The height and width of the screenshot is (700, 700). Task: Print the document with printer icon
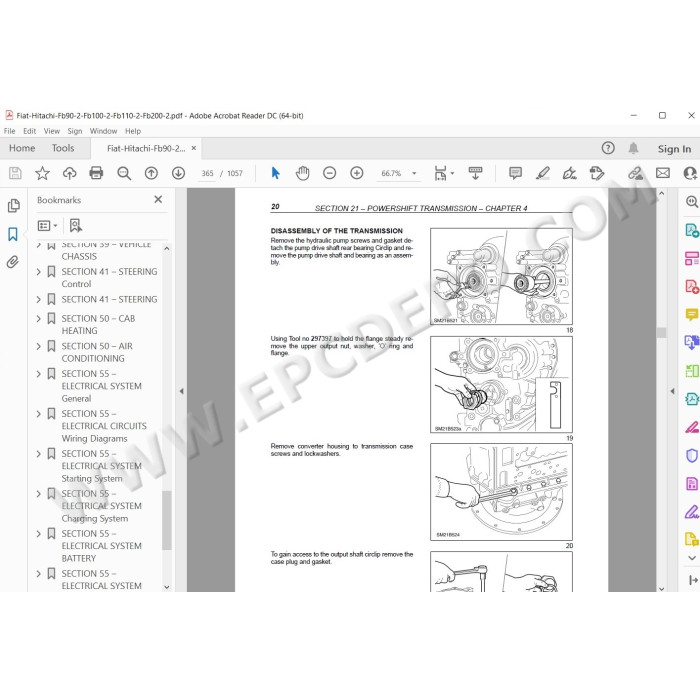tap(96, 173)
